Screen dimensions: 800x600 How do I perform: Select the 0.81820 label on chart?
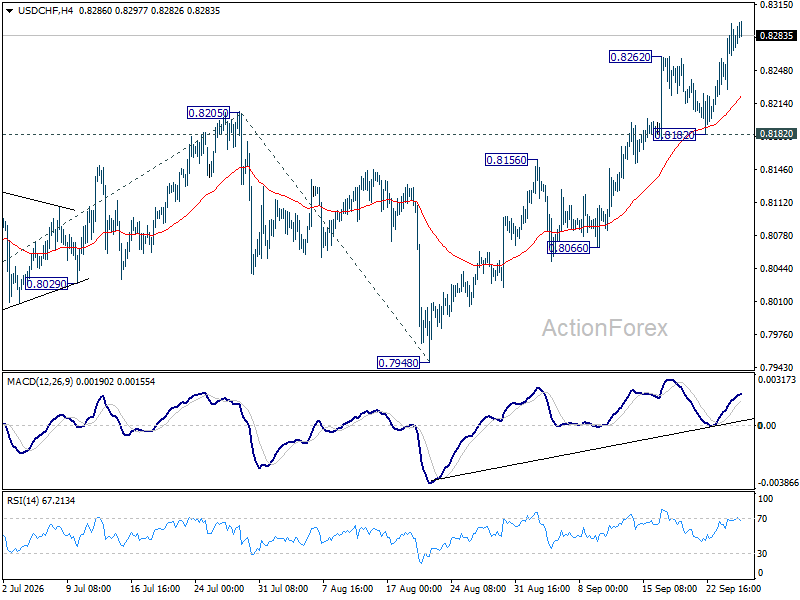coord(674,135)
